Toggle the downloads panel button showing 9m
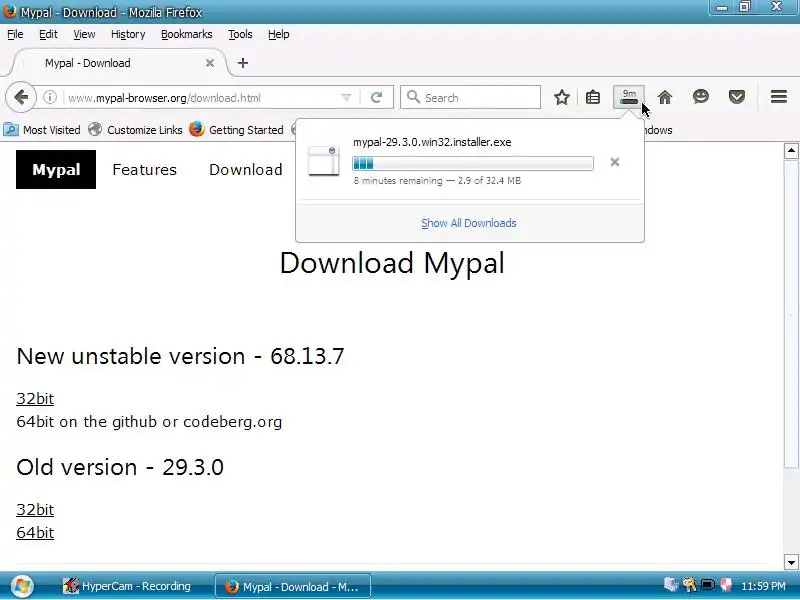 coord(629,96)
